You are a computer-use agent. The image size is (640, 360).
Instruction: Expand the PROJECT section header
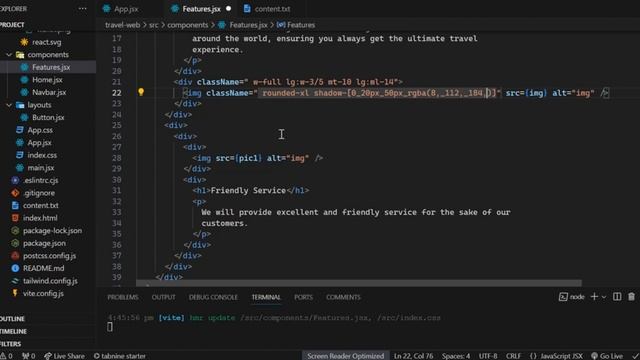tap(12, 25)
